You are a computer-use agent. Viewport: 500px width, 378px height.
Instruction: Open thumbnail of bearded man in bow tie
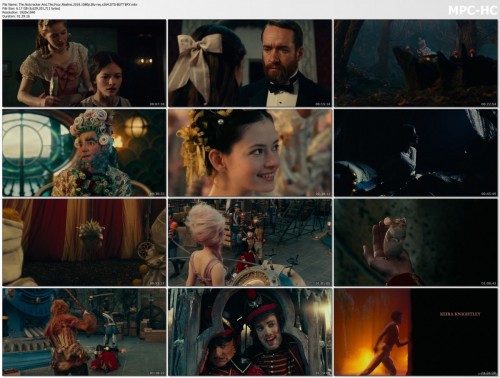(250, 63)
